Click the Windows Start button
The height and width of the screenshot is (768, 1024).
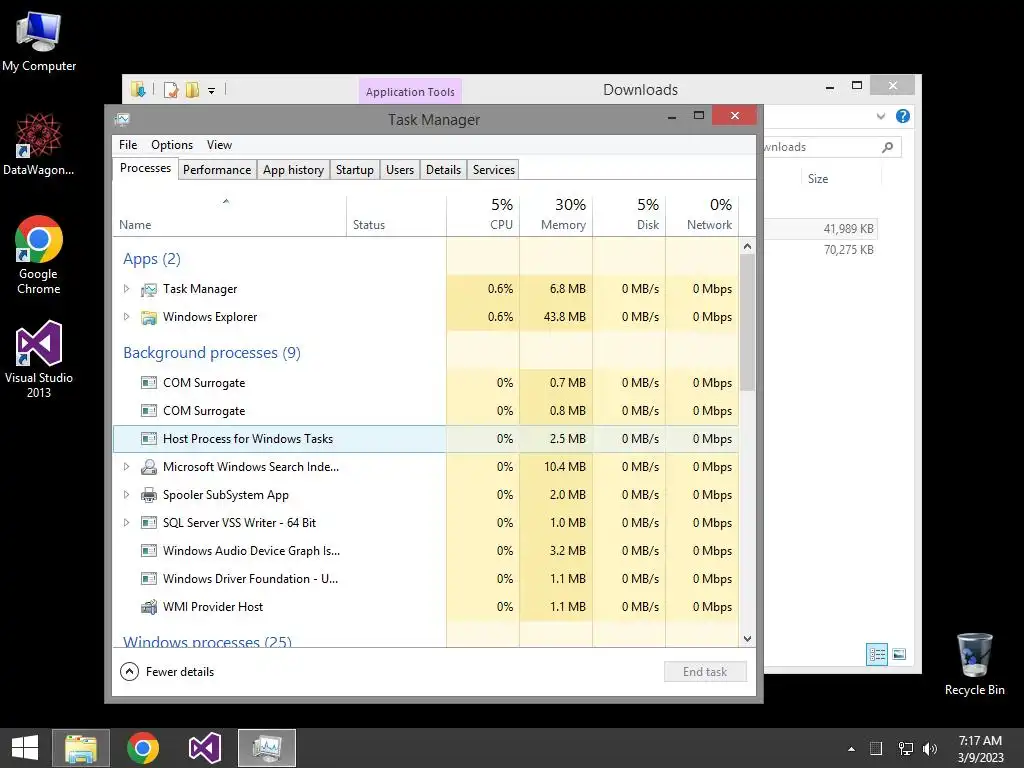pyautogui.click(x=25, y=748)
